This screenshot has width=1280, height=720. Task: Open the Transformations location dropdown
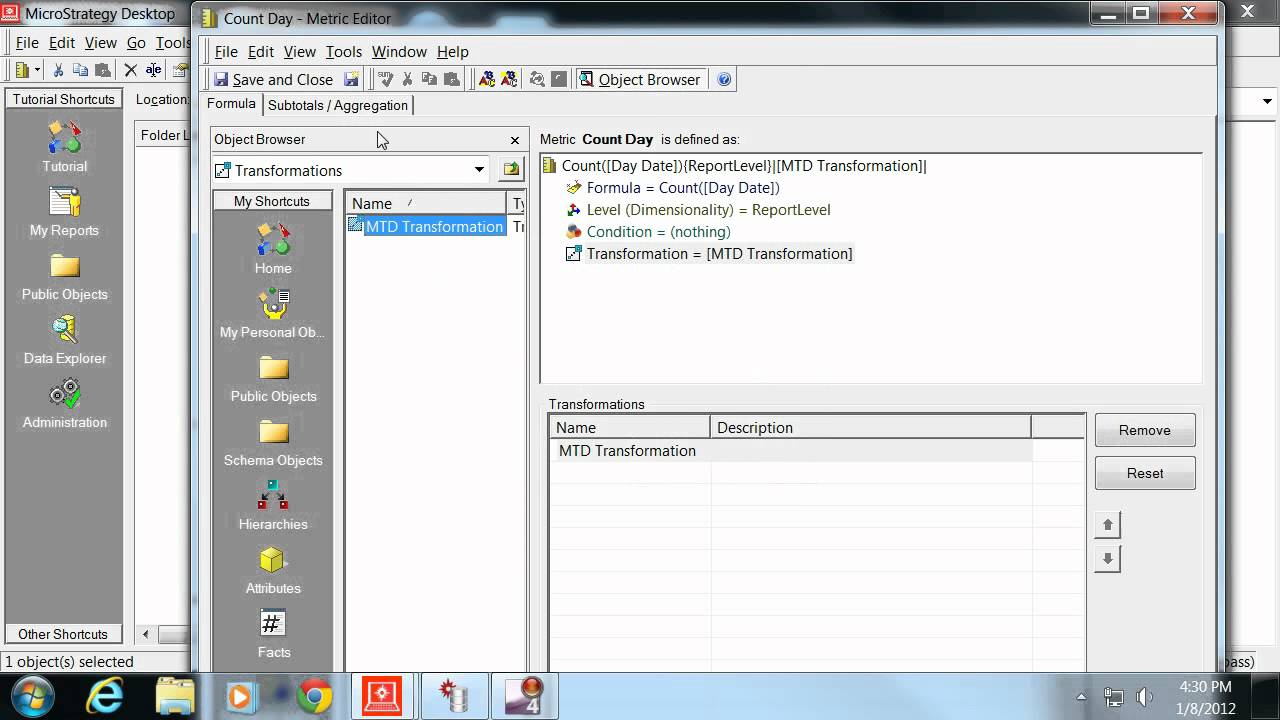point(479,170)
